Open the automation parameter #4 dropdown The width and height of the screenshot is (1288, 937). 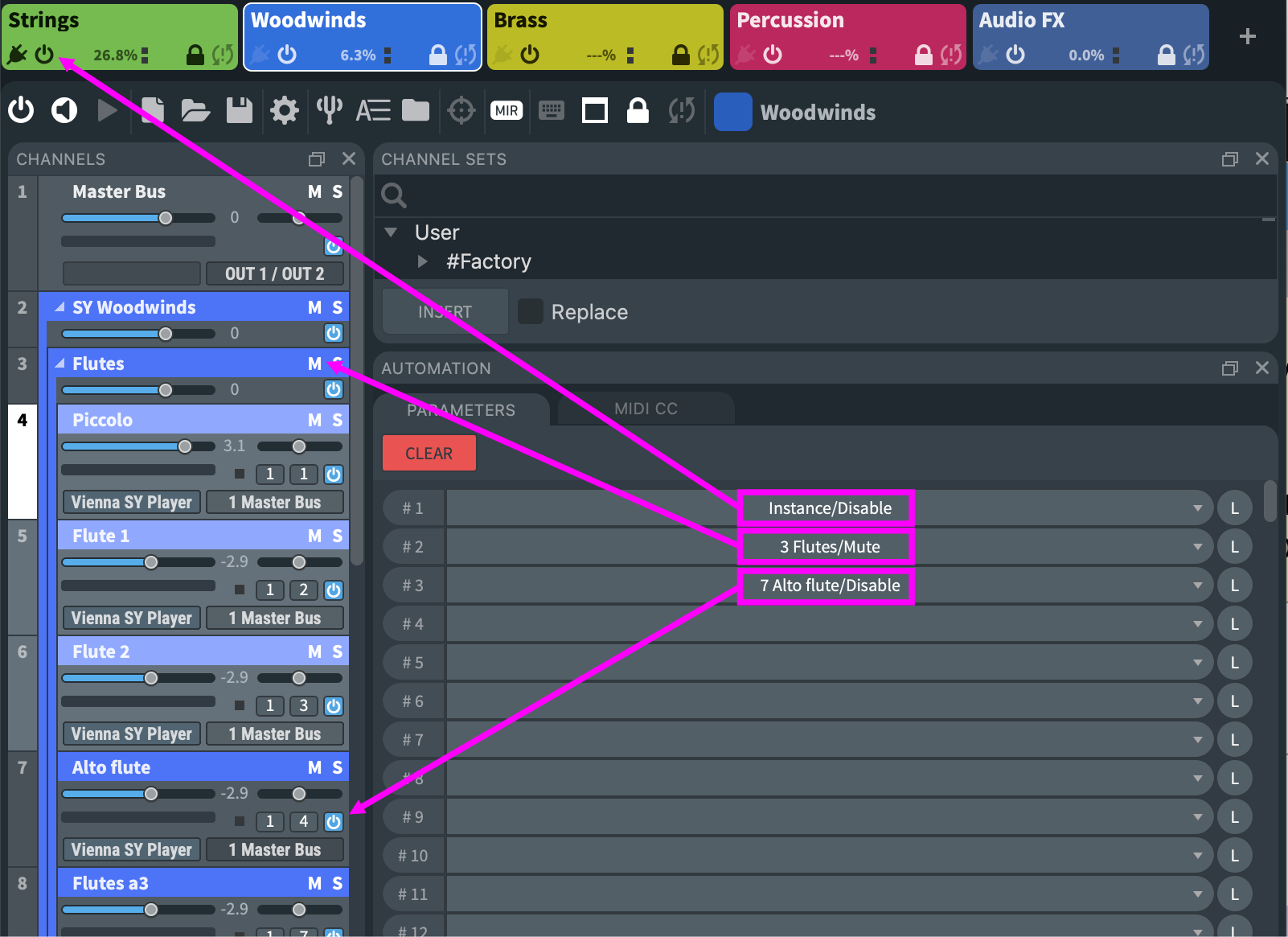tap(1197, 624)
